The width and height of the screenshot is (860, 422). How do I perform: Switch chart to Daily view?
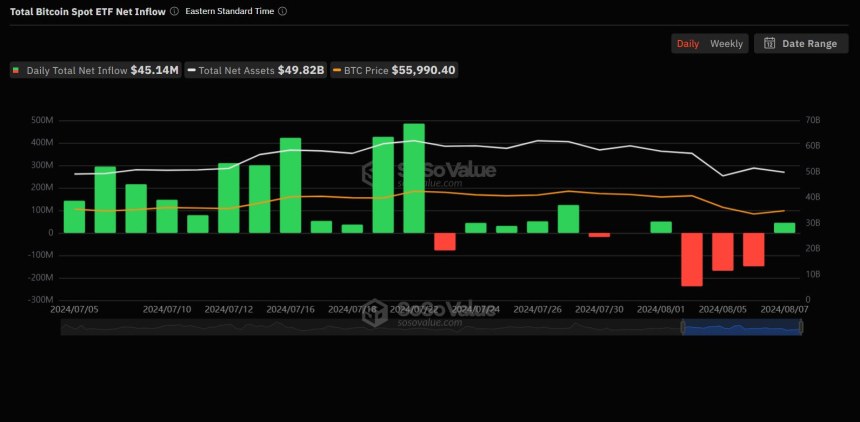pos(688,44)
